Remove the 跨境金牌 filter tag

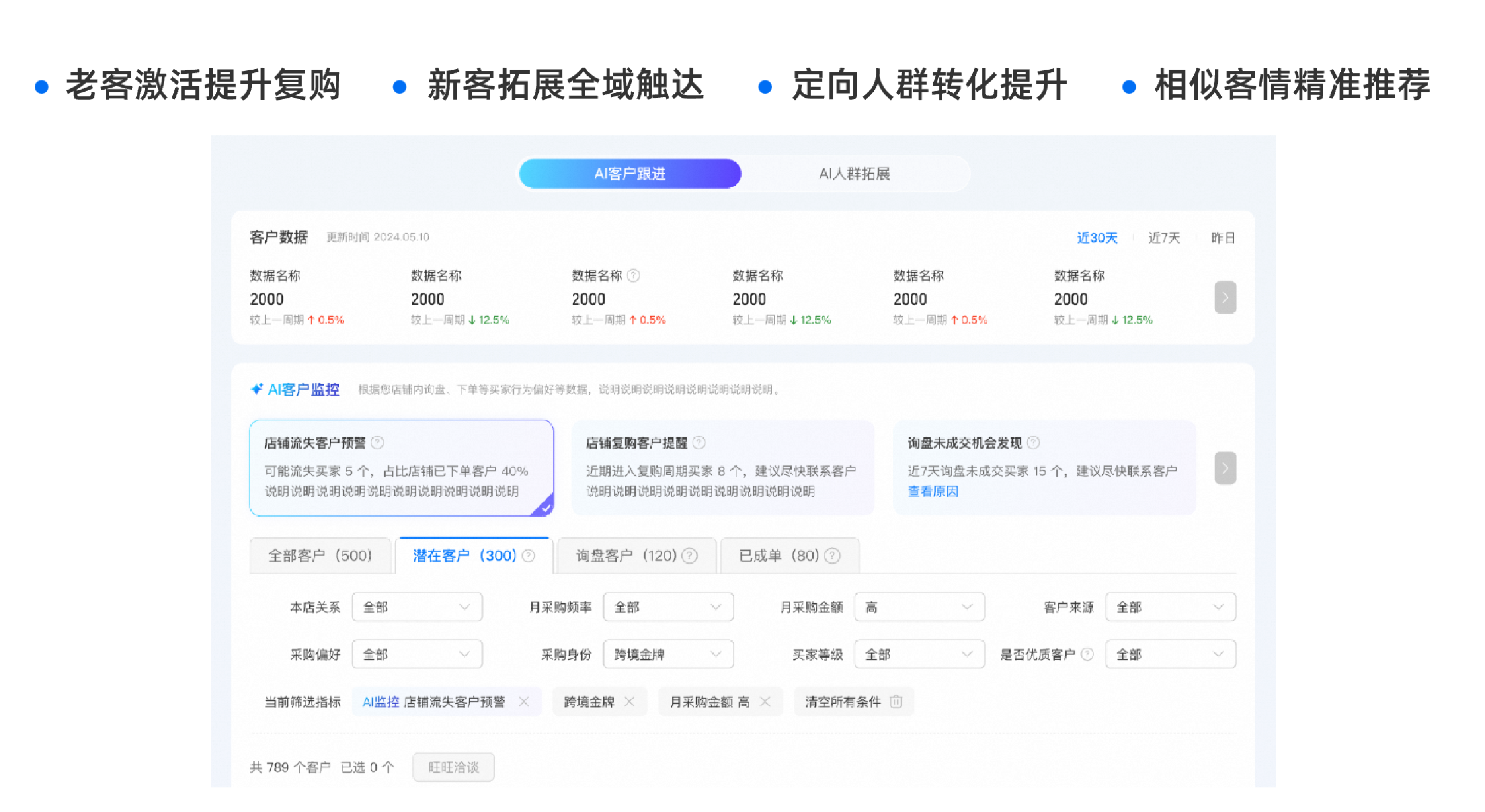click(x=630, y=701)
